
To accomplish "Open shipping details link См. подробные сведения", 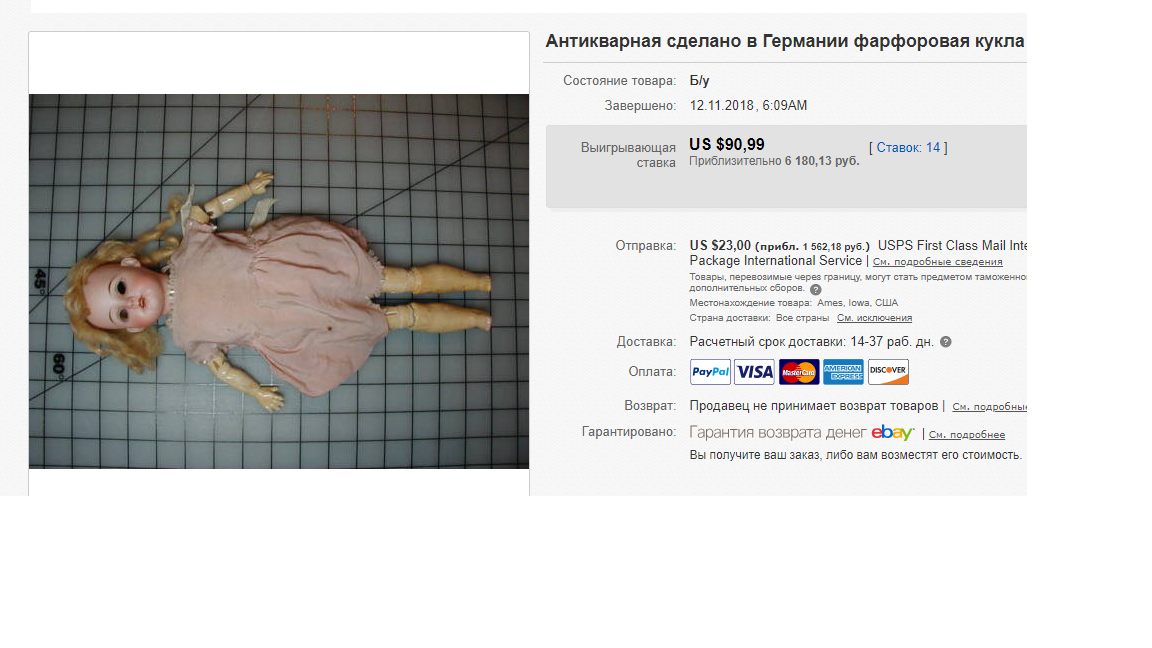I will tap(937, 262).
